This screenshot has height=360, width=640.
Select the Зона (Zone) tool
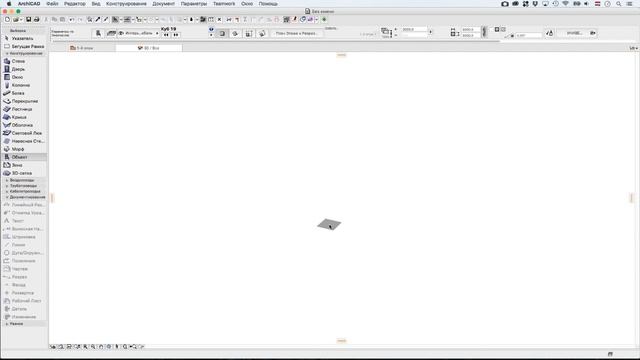click(24, 165)
